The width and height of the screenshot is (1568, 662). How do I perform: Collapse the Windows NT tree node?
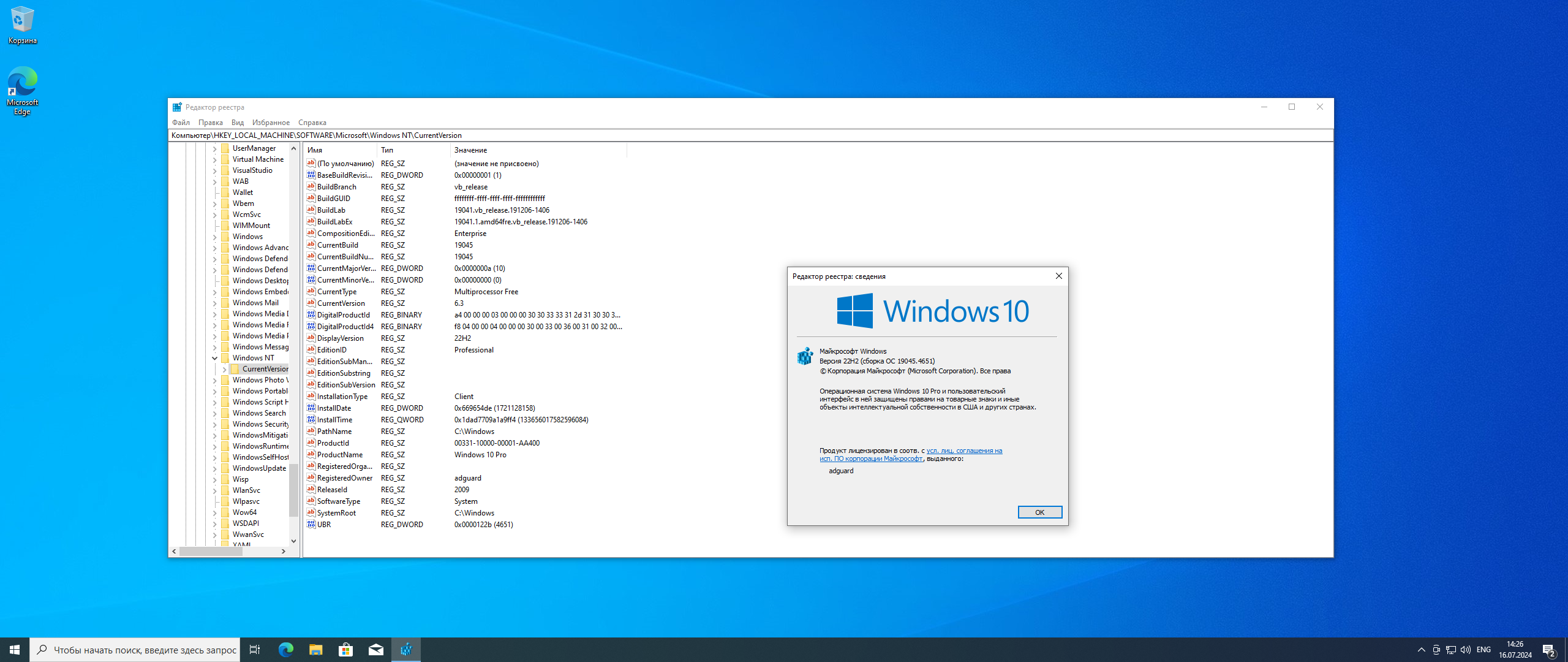pyautogui.click(x=215, y=358)
